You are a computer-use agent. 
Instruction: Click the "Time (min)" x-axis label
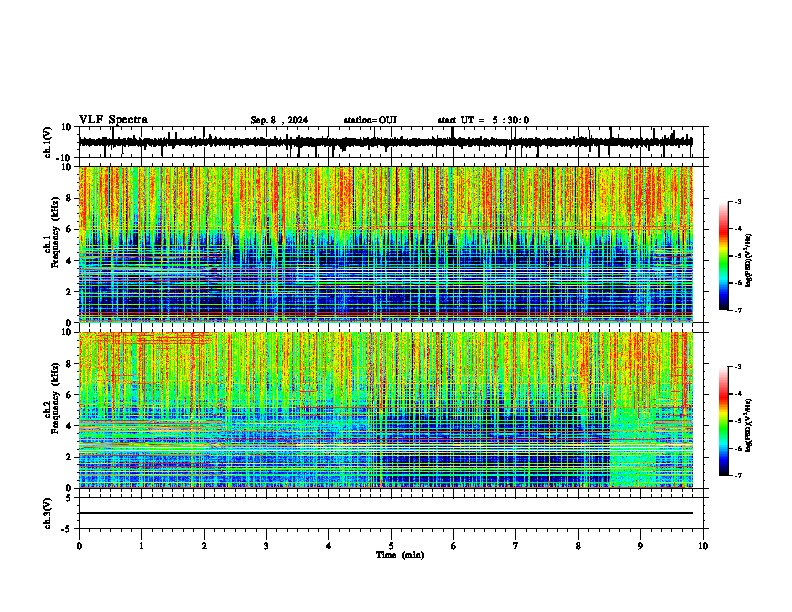400,555
